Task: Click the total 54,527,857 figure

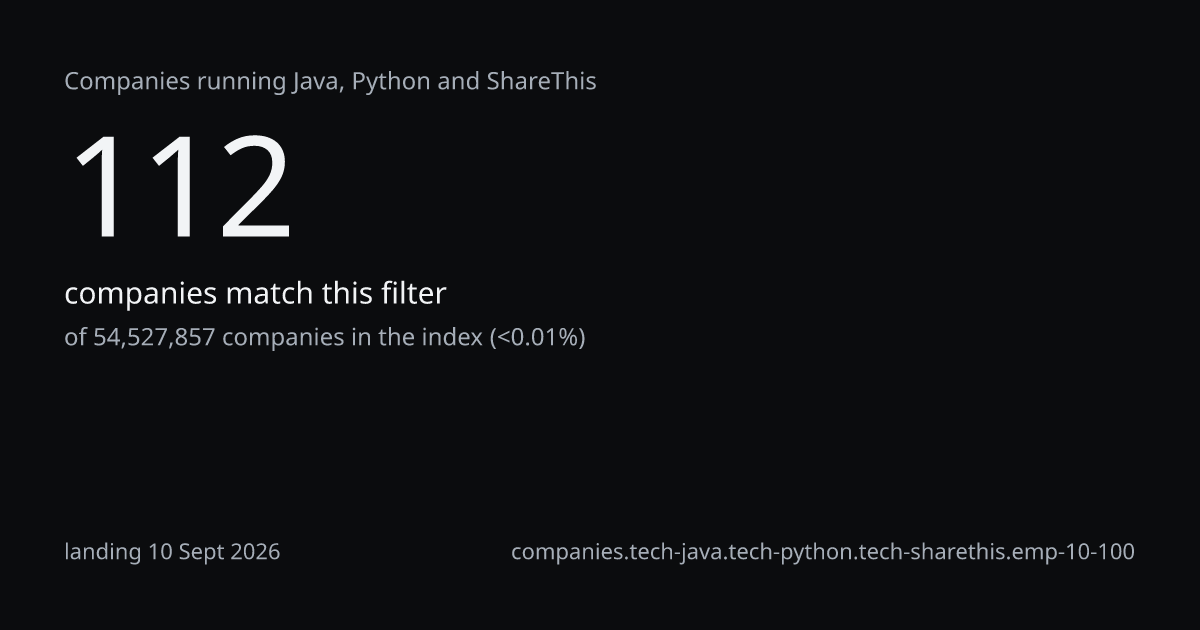Action: point(155,338)
